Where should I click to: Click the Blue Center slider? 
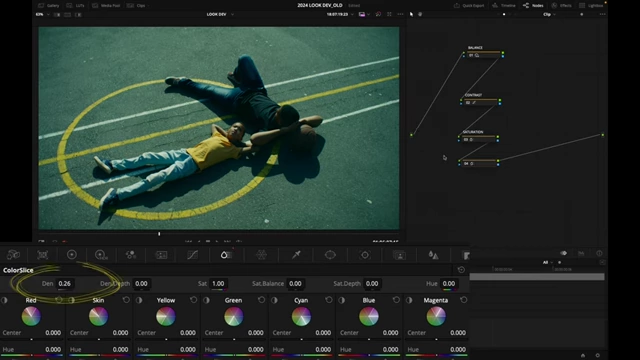(x=369, y=339)
